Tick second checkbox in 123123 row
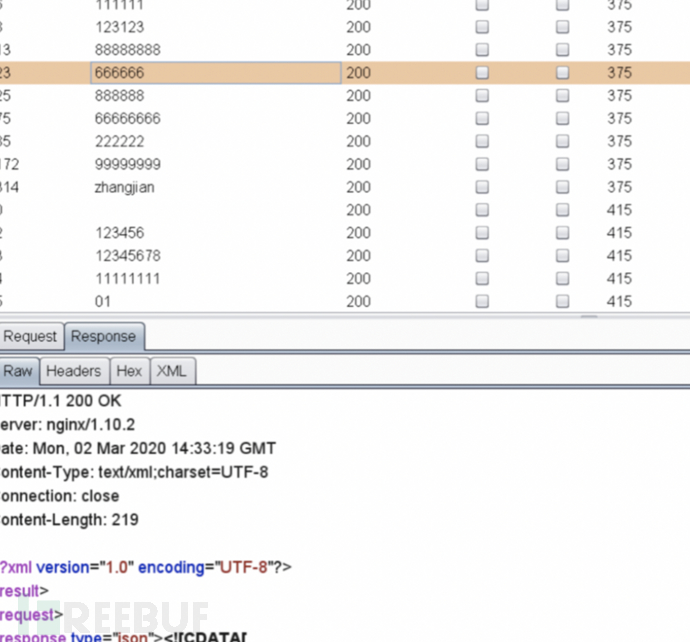 pos(562,27)
